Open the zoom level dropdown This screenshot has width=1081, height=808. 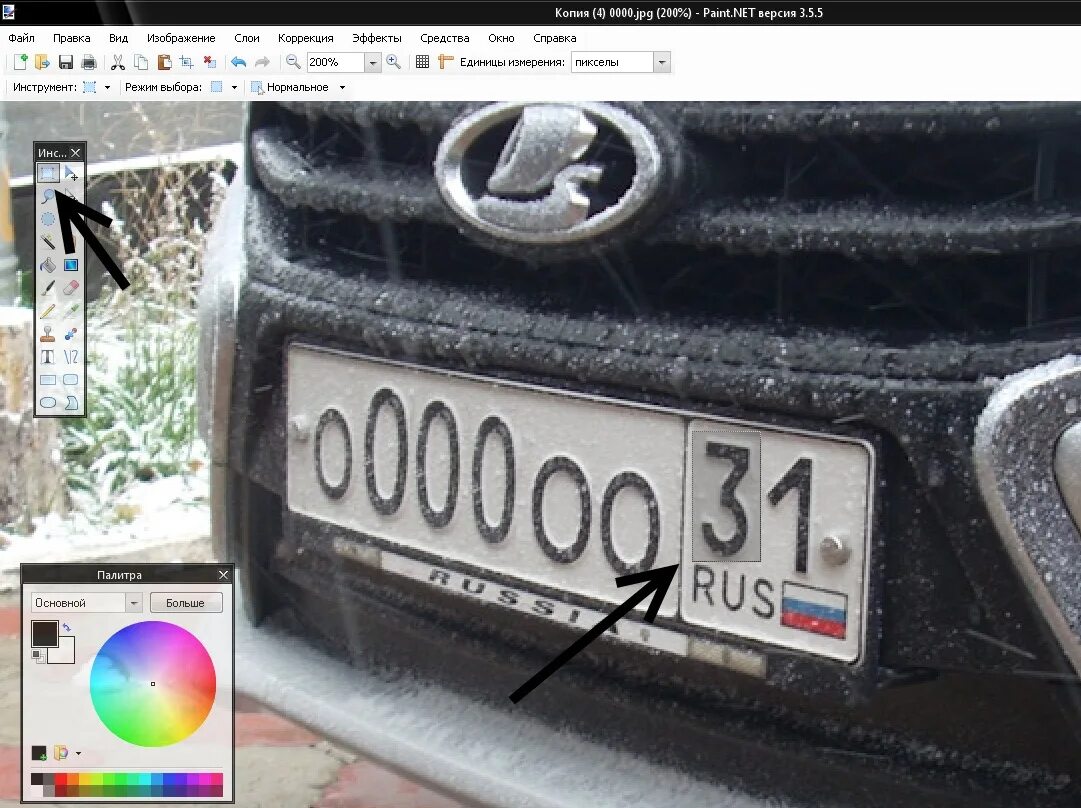click(372, 63)
